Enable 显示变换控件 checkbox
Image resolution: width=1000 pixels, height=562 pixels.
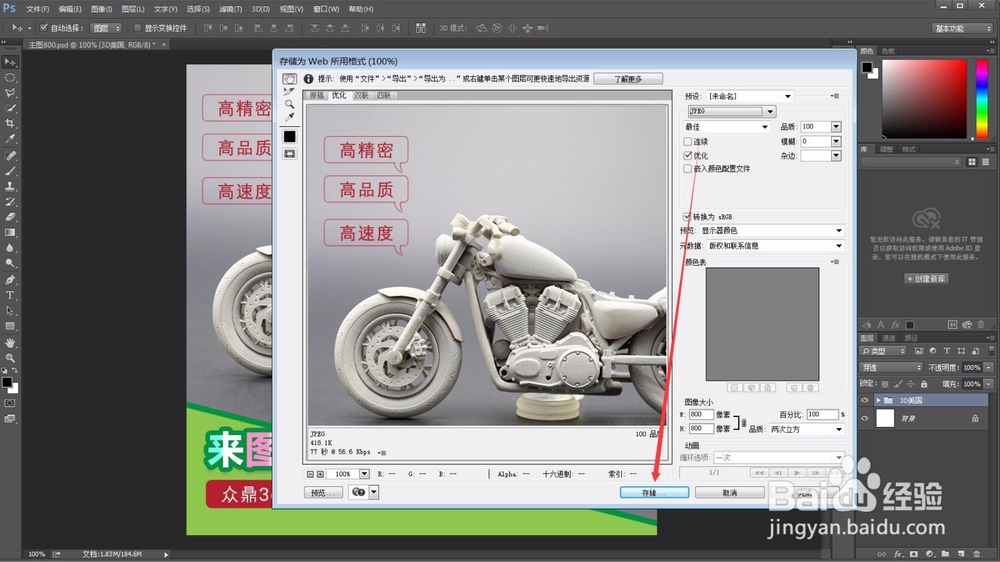[137, 28]
